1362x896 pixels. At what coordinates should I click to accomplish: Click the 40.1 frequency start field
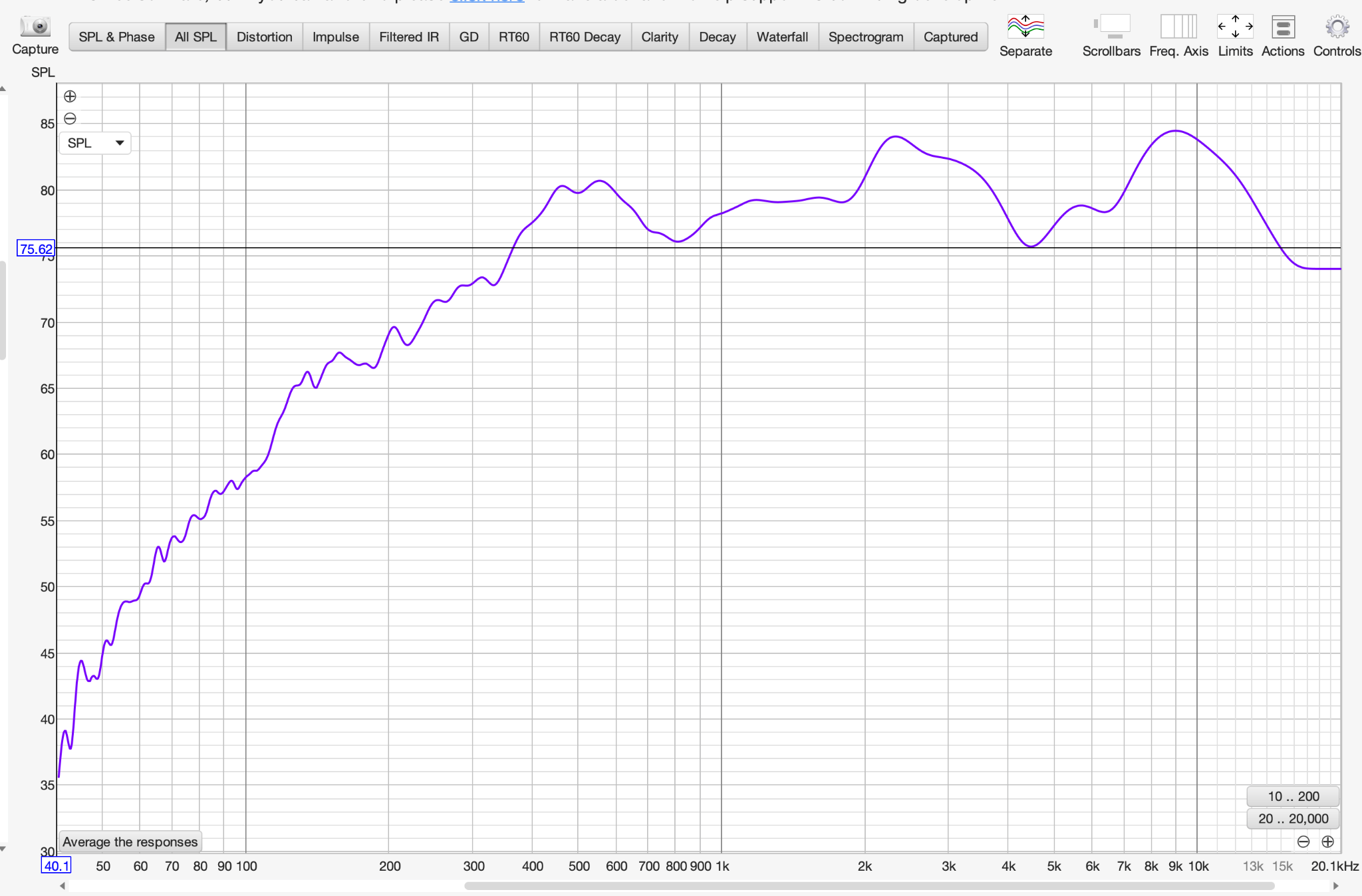(57, 865)
